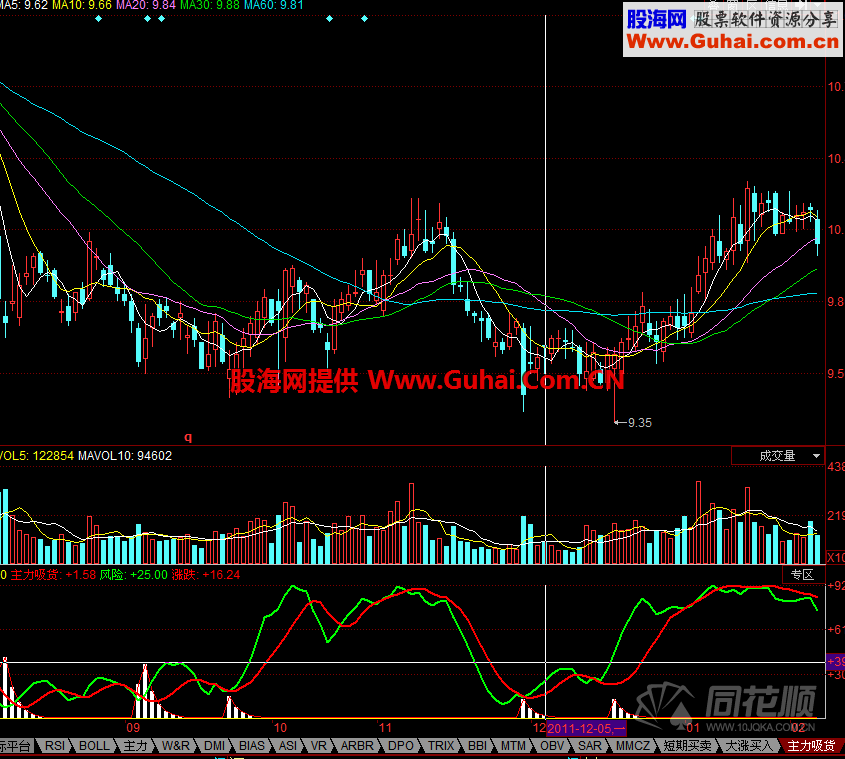The width and height of the screenshot is (845, 759).
Task: Switch to the MMCZ indicator tab
Action: (633, 746)
